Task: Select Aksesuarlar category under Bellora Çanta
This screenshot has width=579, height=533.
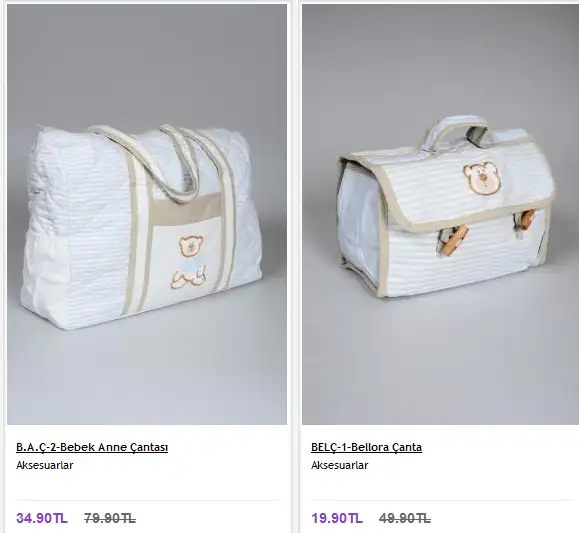Action: 340,465
